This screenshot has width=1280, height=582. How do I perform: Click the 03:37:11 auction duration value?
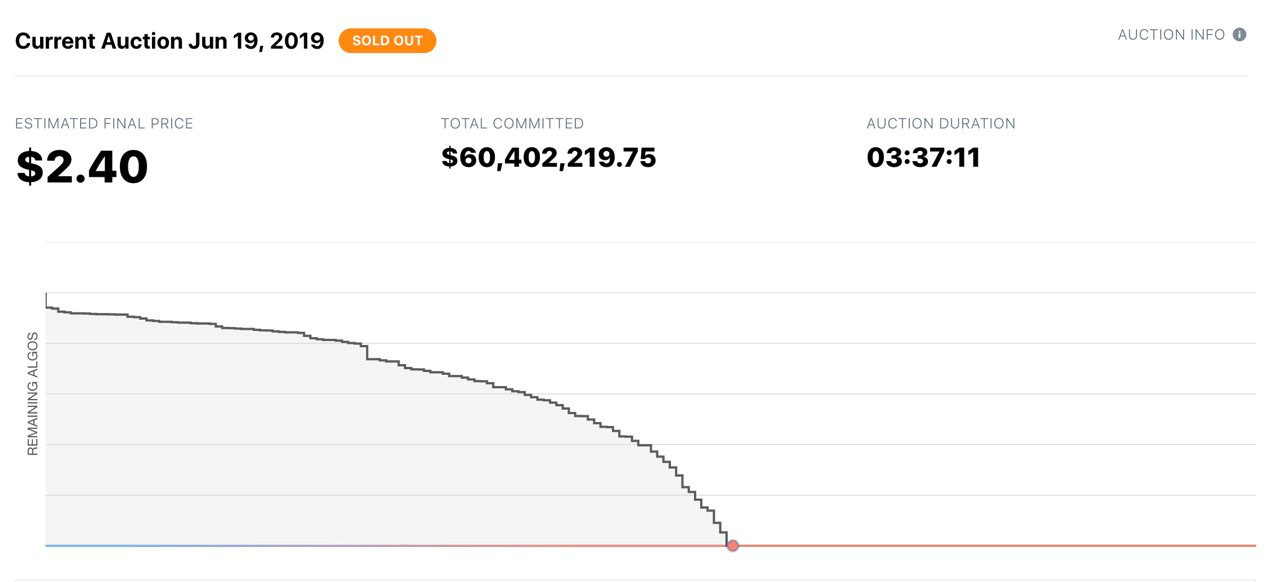pyautogui.click(x=923, y=157)
